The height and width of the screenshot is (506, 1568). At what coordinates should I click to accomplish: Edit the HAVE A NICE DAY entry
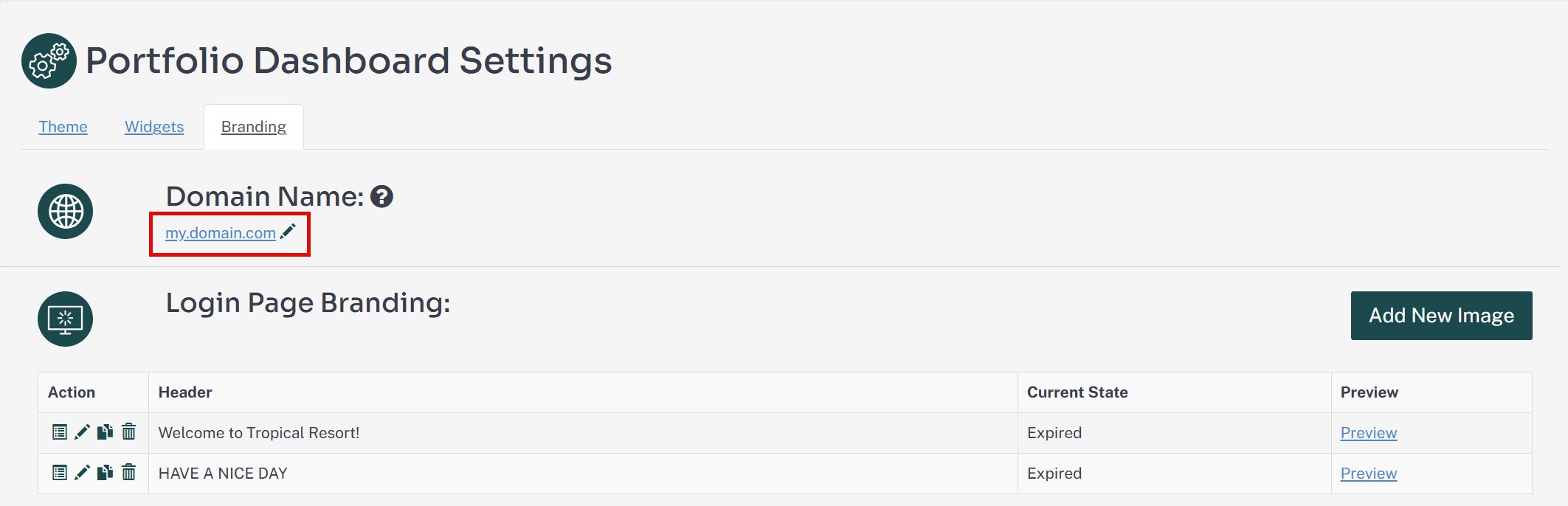(82, 473)
